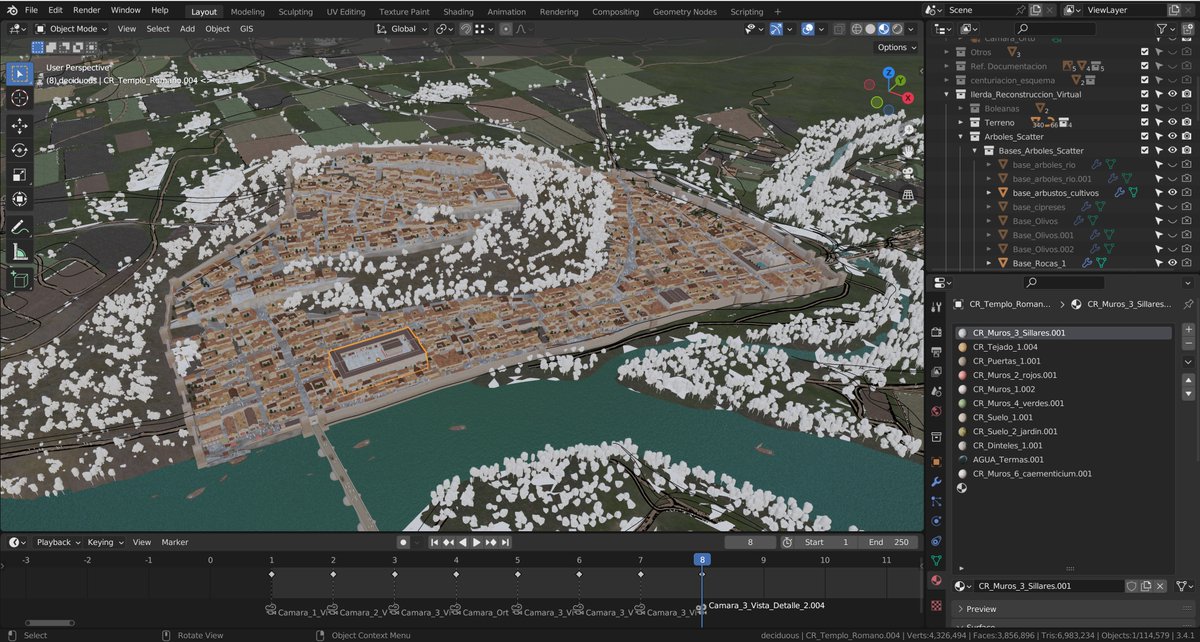Toggle viewport visibility of Base_Rocas_1

[1172, 263]
